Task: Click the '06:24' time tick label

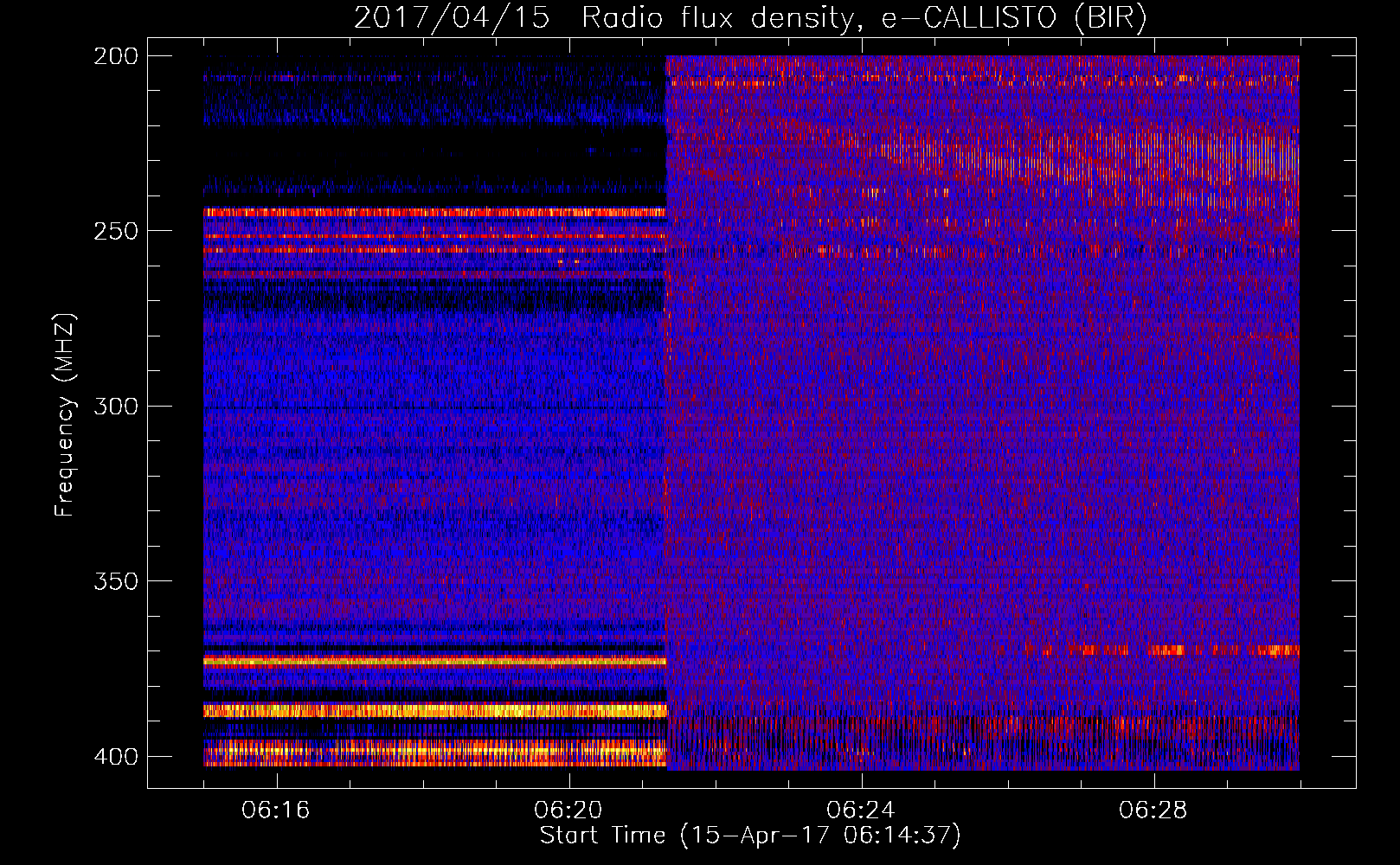Action: click(861, 811)
